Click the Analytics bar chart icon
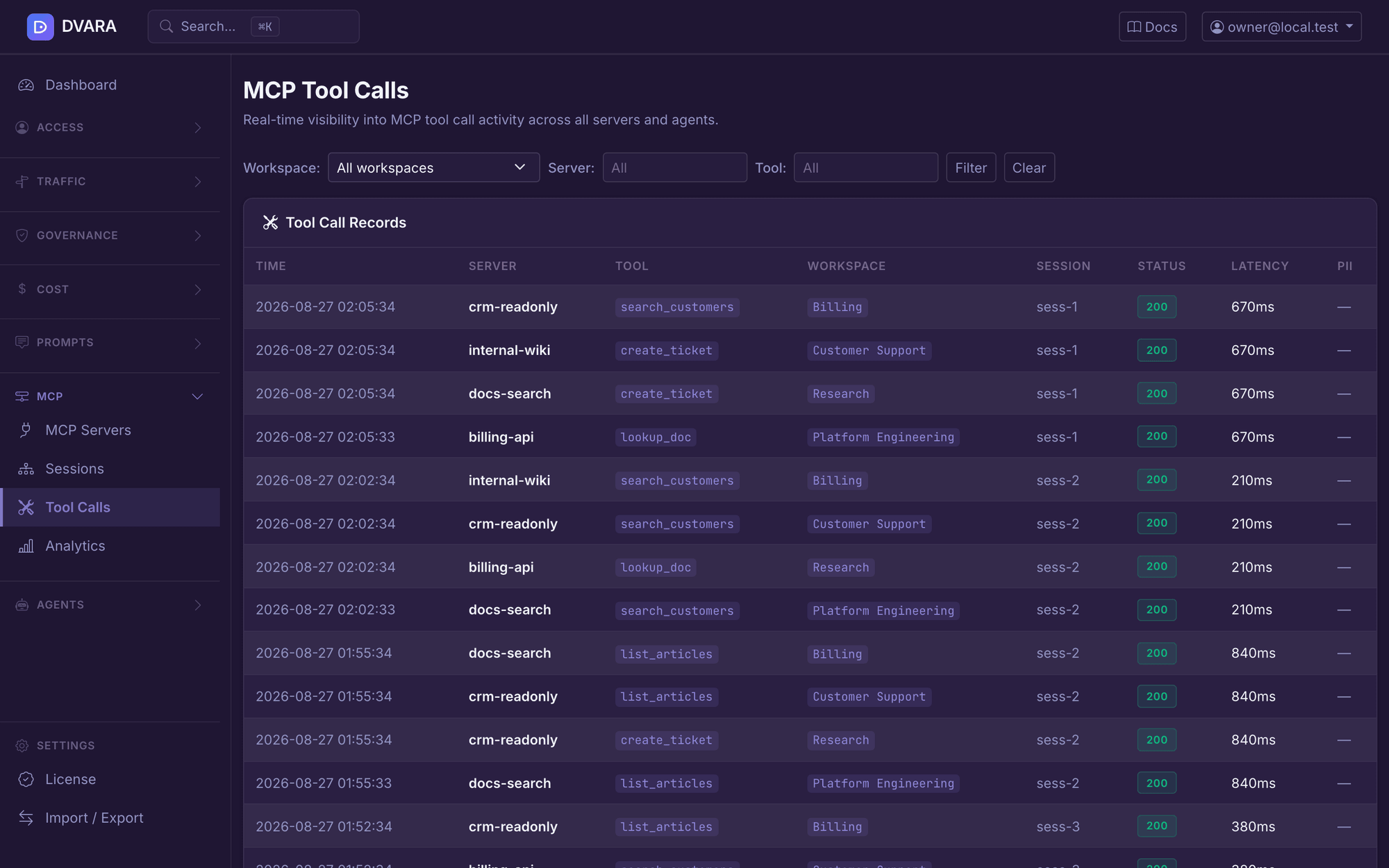The image size is (1389, 868). point(26,546)
